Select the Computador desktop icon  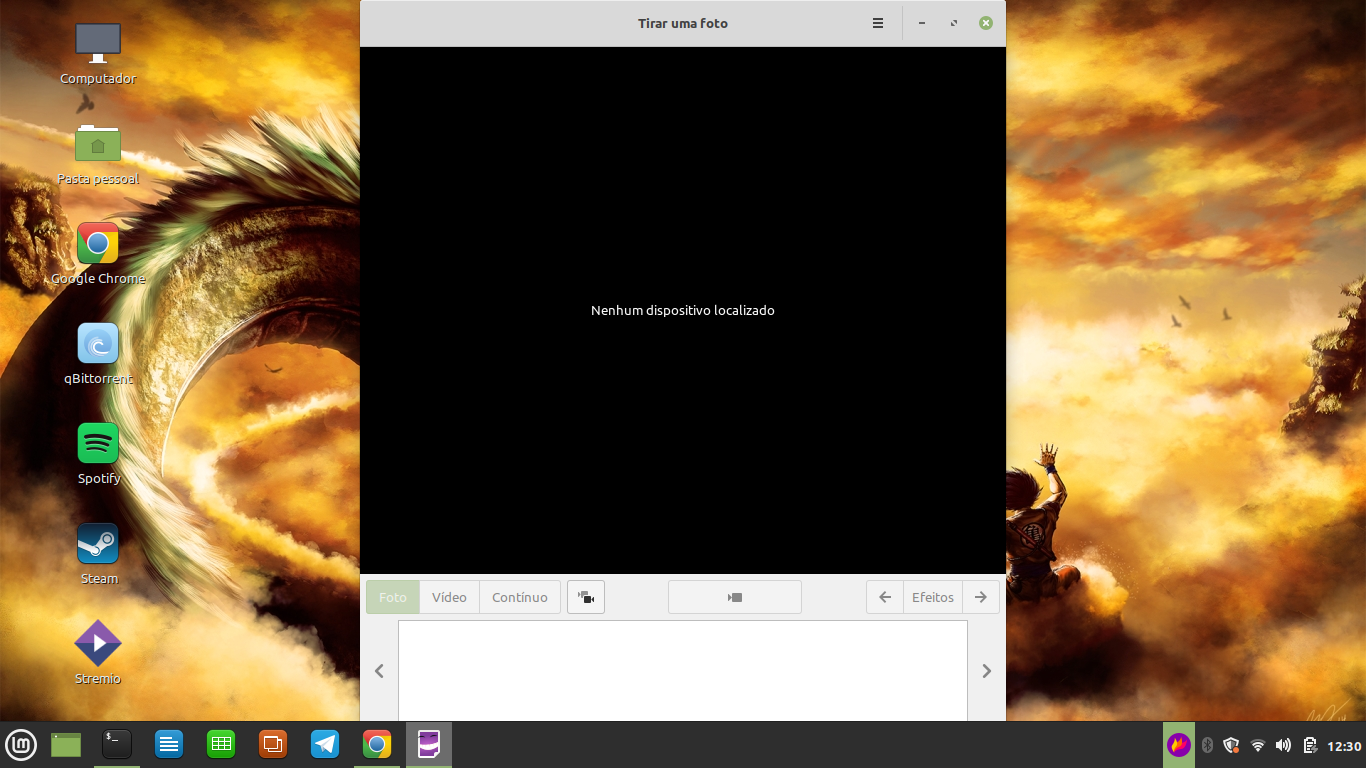pyautogui.click(x=98, y=54)
